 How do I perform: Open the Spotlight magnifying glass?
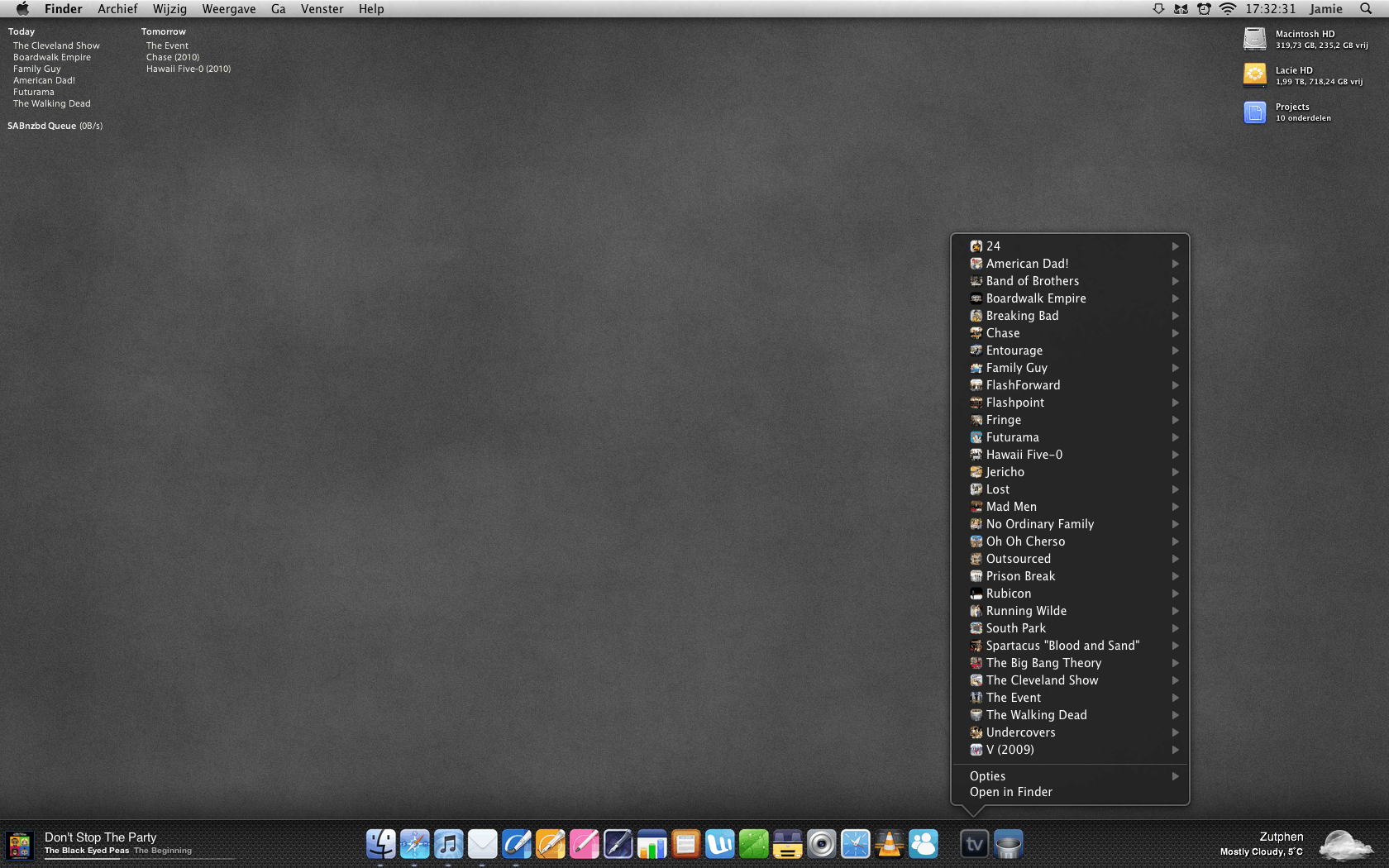(1366, 9)
